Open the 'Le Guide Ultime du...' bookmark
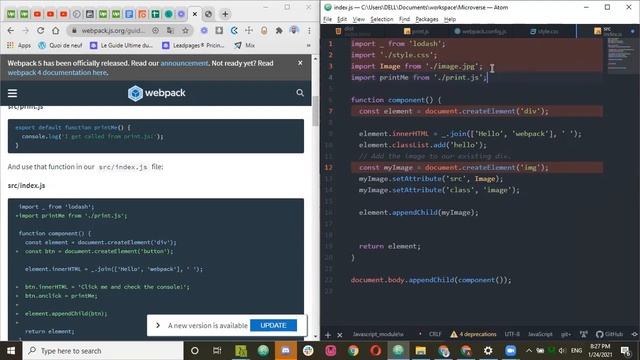The image size is (640, 360). click(121, 45)
